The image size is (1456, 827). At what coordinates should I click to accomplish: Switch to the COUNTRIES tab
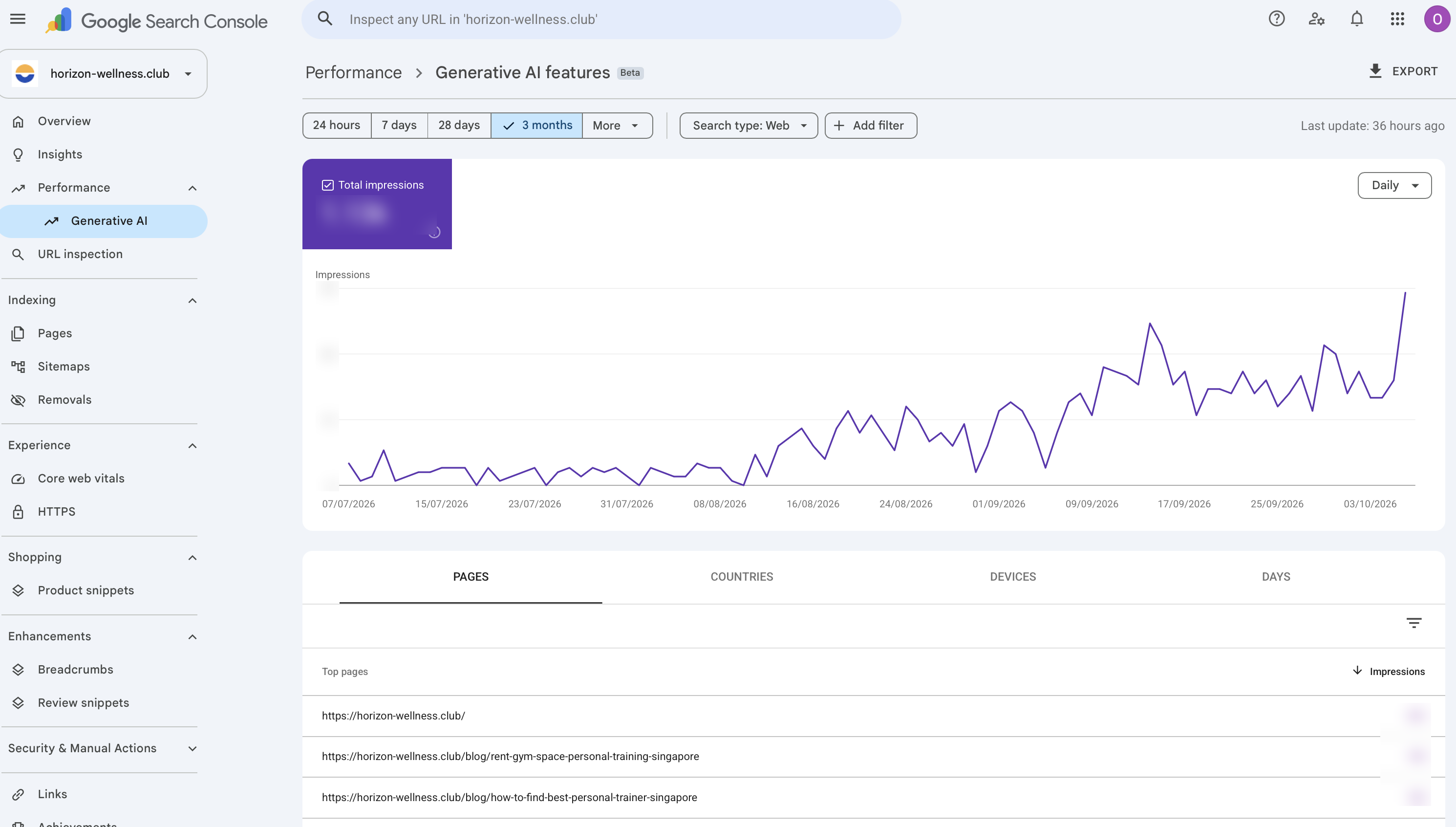(741, 577)
